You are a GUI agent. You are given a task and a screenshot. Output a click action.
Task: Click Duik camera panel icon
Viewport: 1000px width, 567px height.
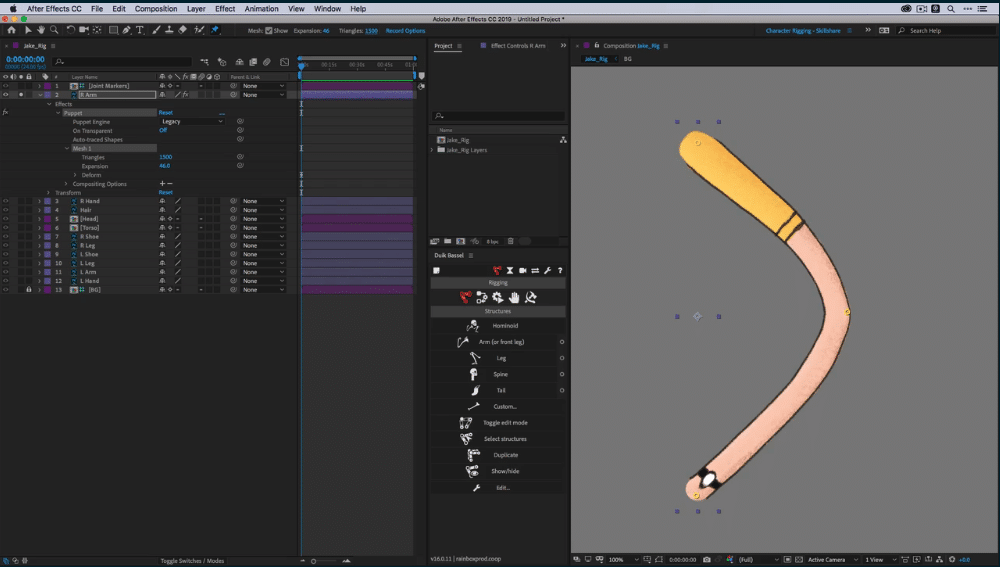pos(522,270)
